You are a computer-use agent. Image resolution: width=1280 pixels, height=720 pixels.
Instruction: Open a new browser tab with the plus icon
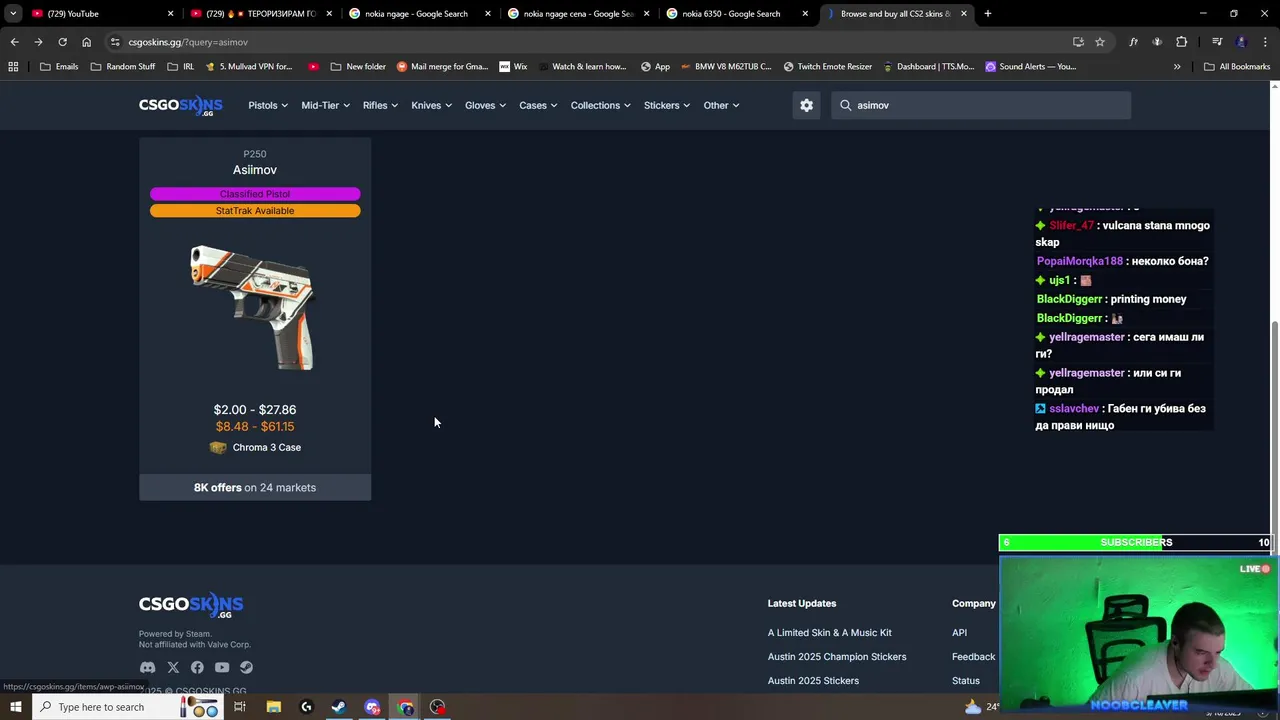988,14
